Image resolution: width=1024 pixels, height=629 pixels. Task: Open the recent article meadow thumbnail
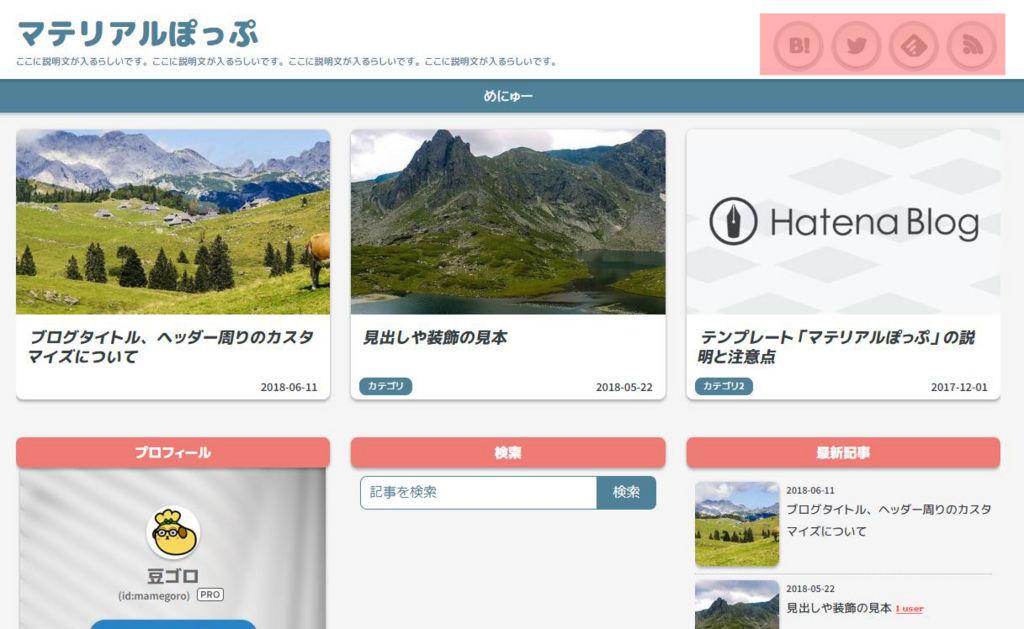point(737,524)
